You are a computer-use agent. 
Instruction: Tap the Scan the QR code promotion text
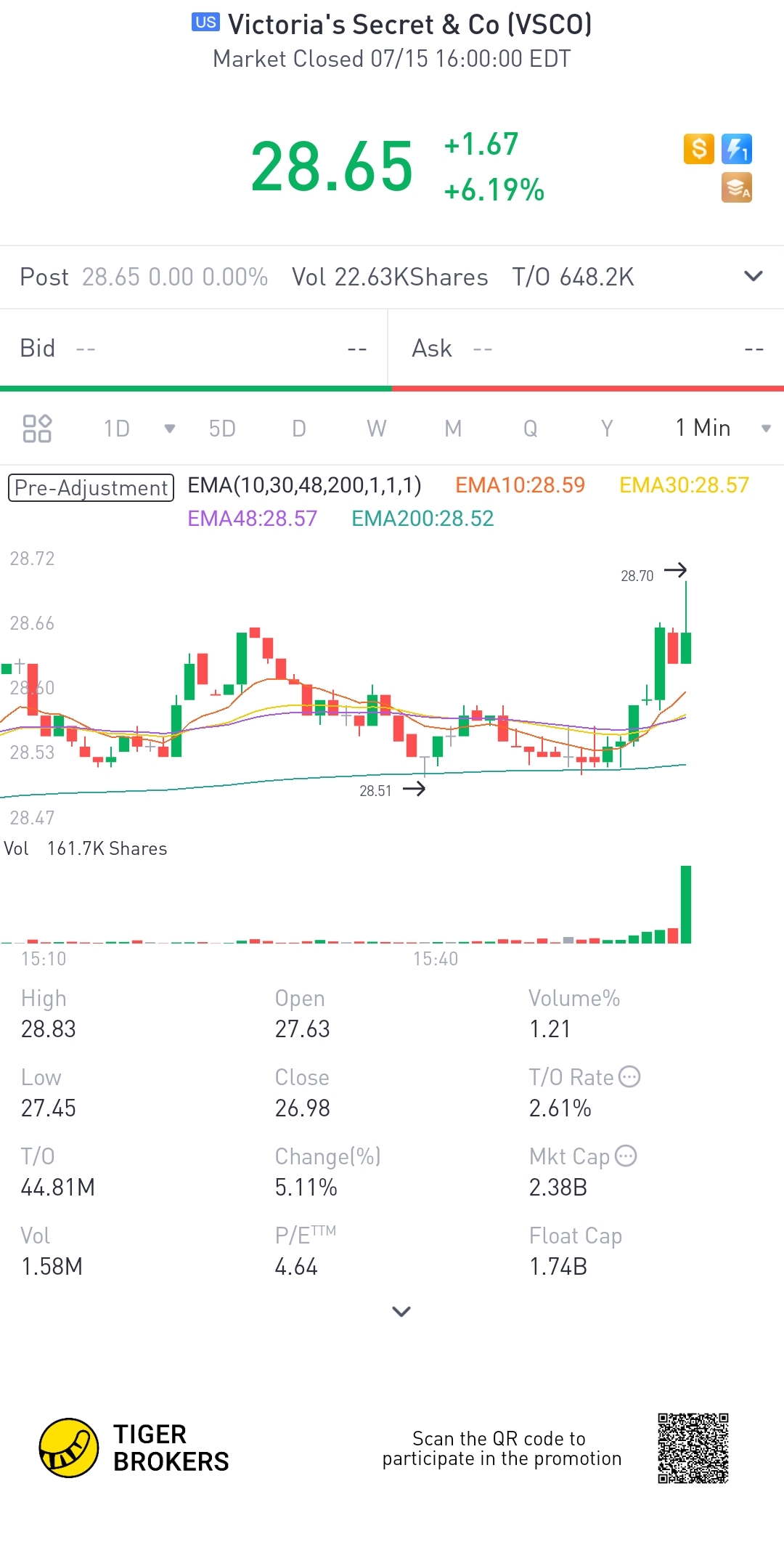coord(502,1448)
